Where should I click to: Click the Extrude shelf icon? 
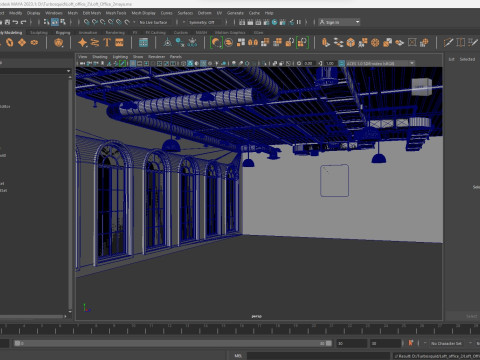[x=326, y=43]
